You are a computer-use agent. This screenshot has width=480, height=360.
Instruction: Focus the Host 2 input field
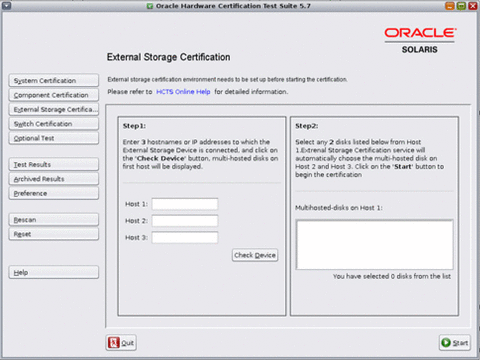(185, 221)
